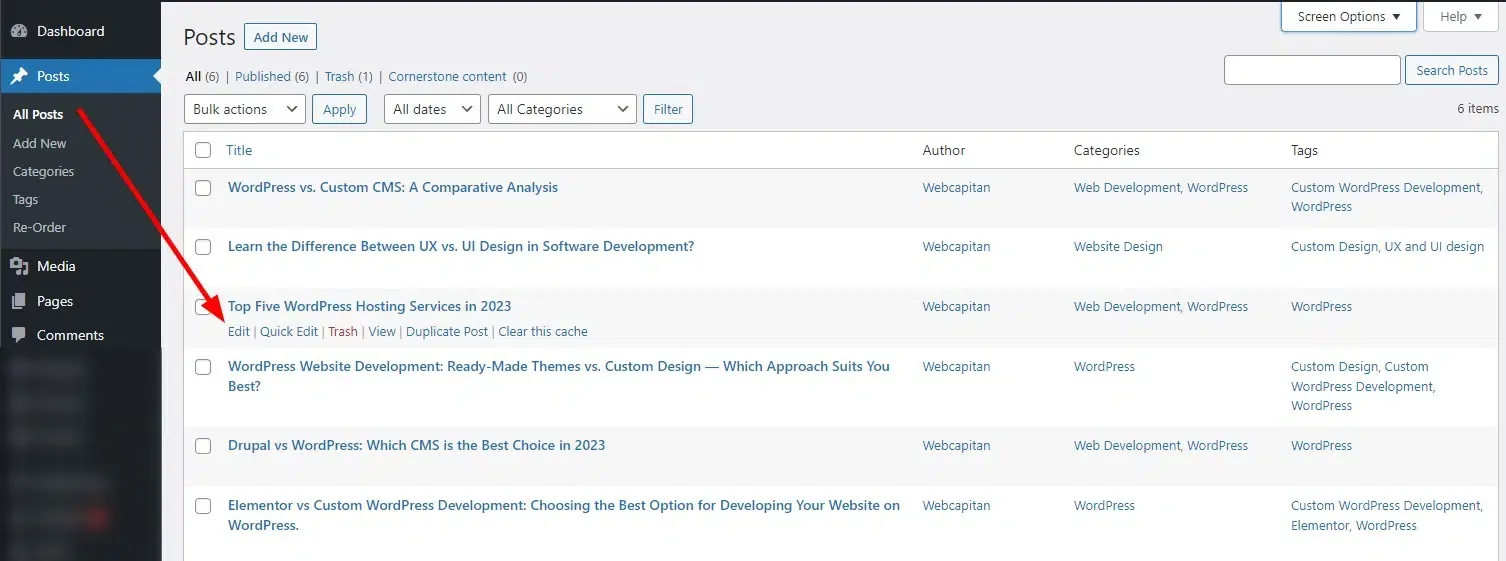
Task: Check the Drupal vs WordPress post
Action: pyautogui.click(x=203, y=446)
